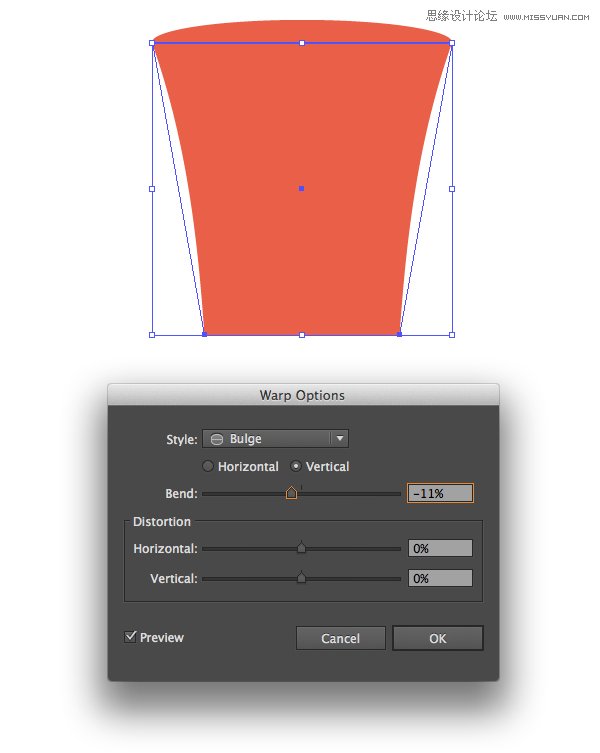Select the bottom-left anchor point of the shape
The image size is (600, 753).
(205, 334)
